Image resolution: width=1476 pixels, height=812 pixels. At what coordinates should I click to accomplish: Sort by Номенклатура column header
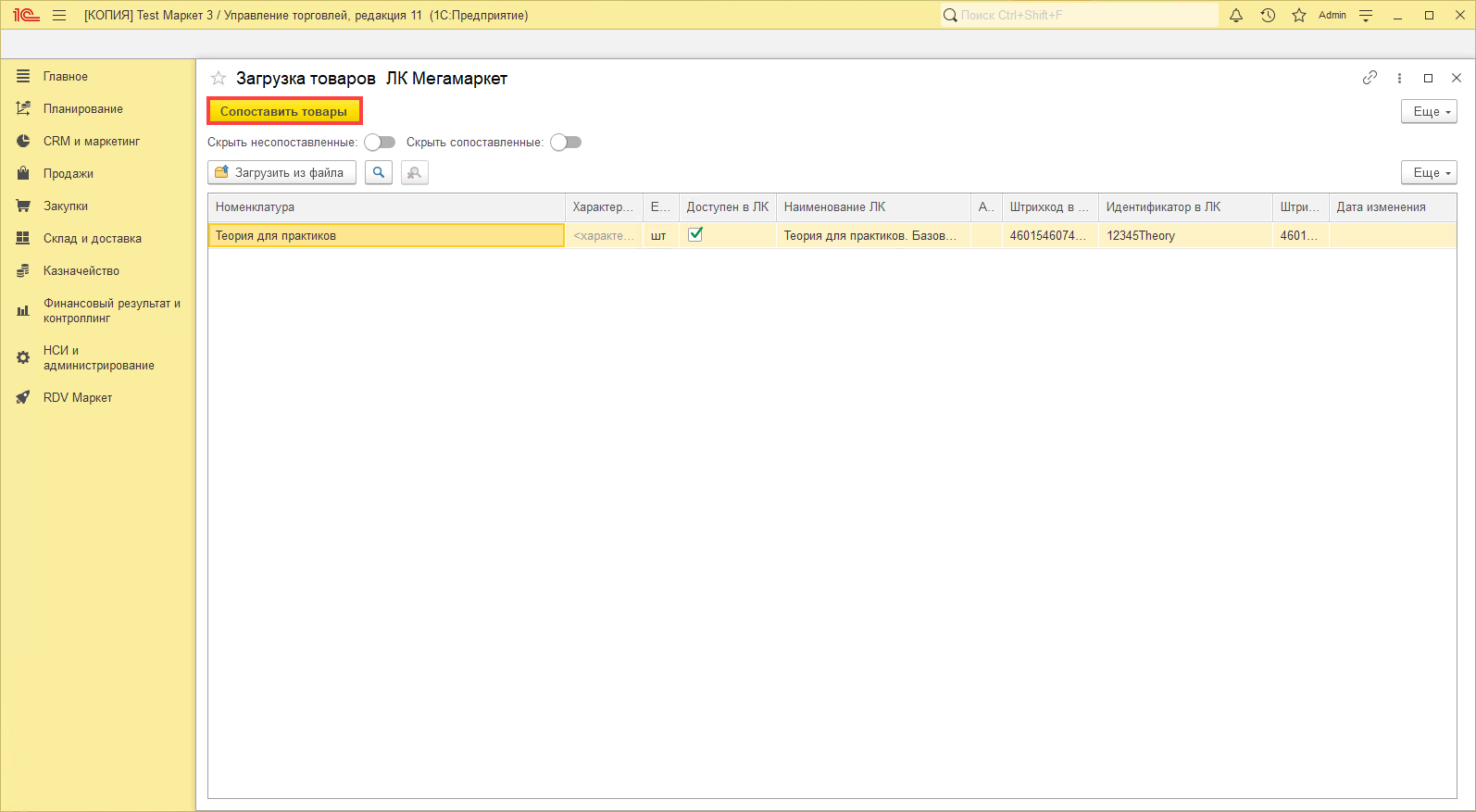point(386,207)
